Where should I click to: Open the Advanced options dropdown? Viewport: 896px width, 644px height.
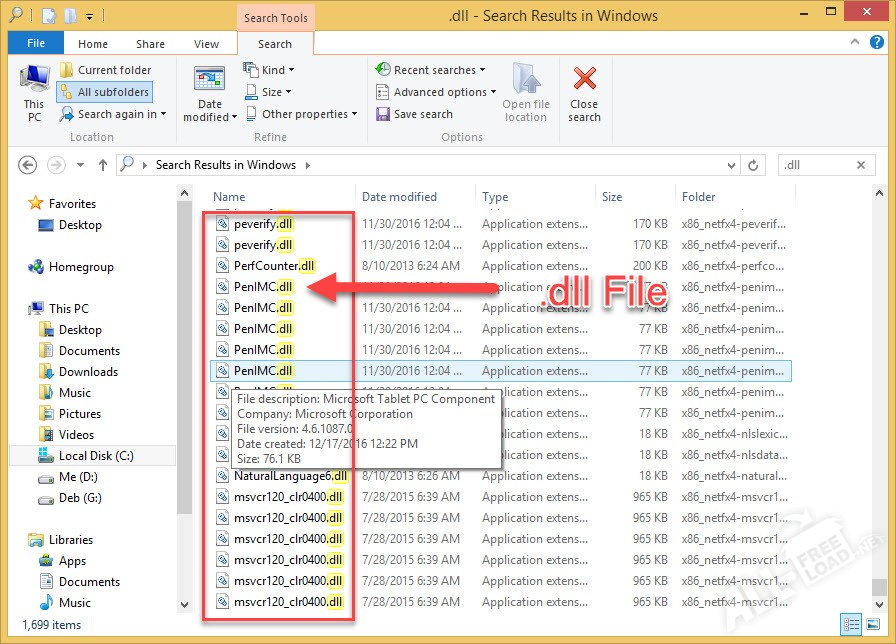pyautogui.click(x=436, y=92)
